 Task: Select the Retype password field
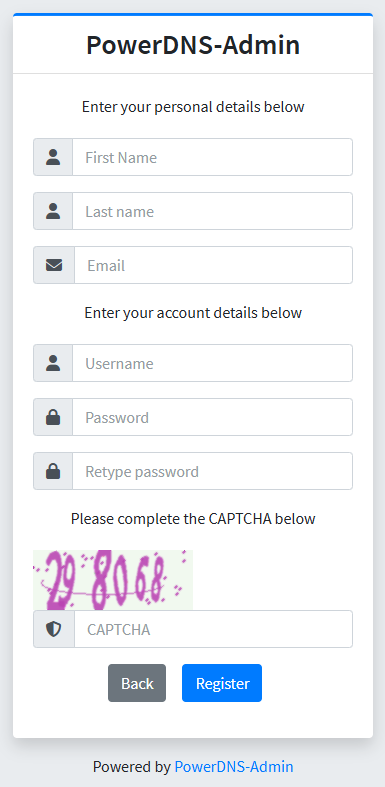[x=212, y=471]
